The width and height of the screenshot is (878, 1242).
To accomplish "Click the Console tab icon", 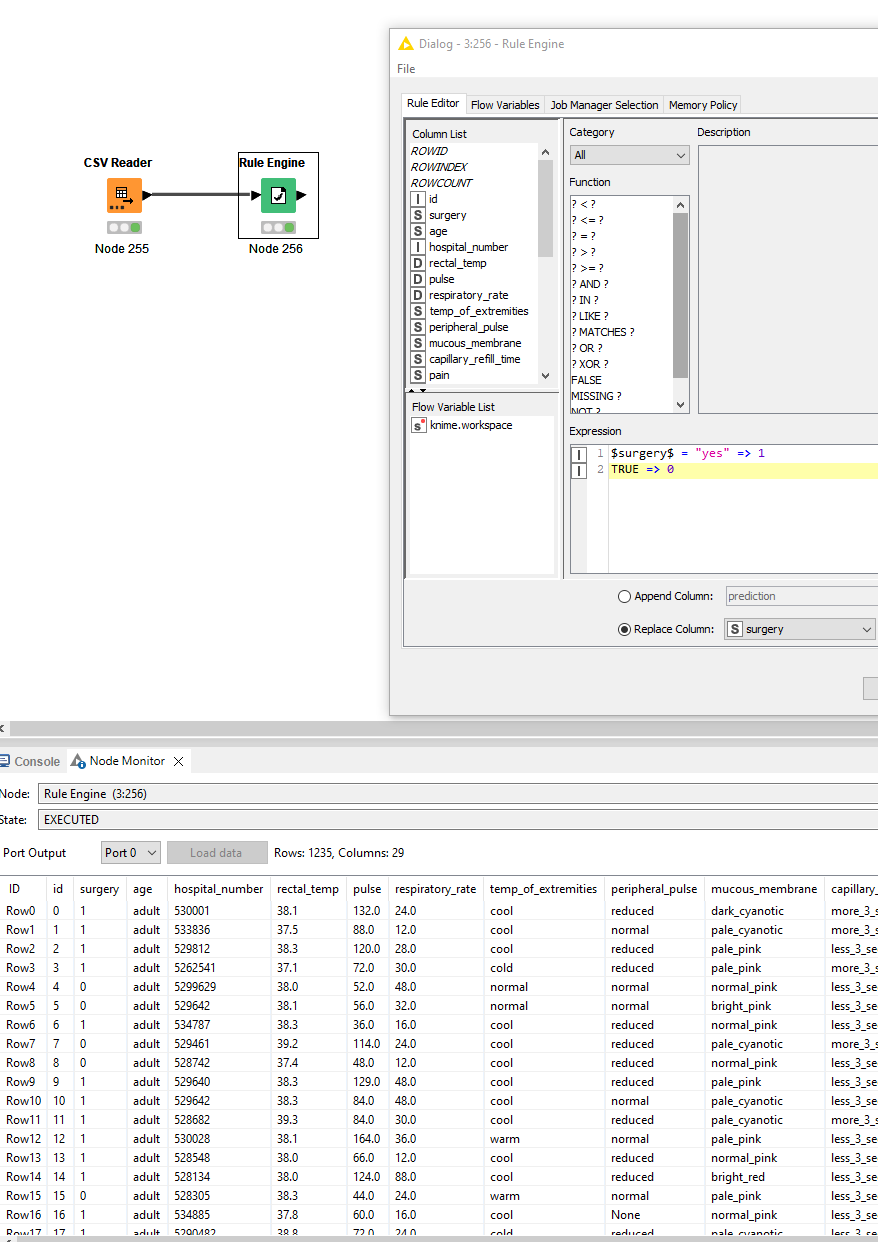I will (x=5, y=761).
